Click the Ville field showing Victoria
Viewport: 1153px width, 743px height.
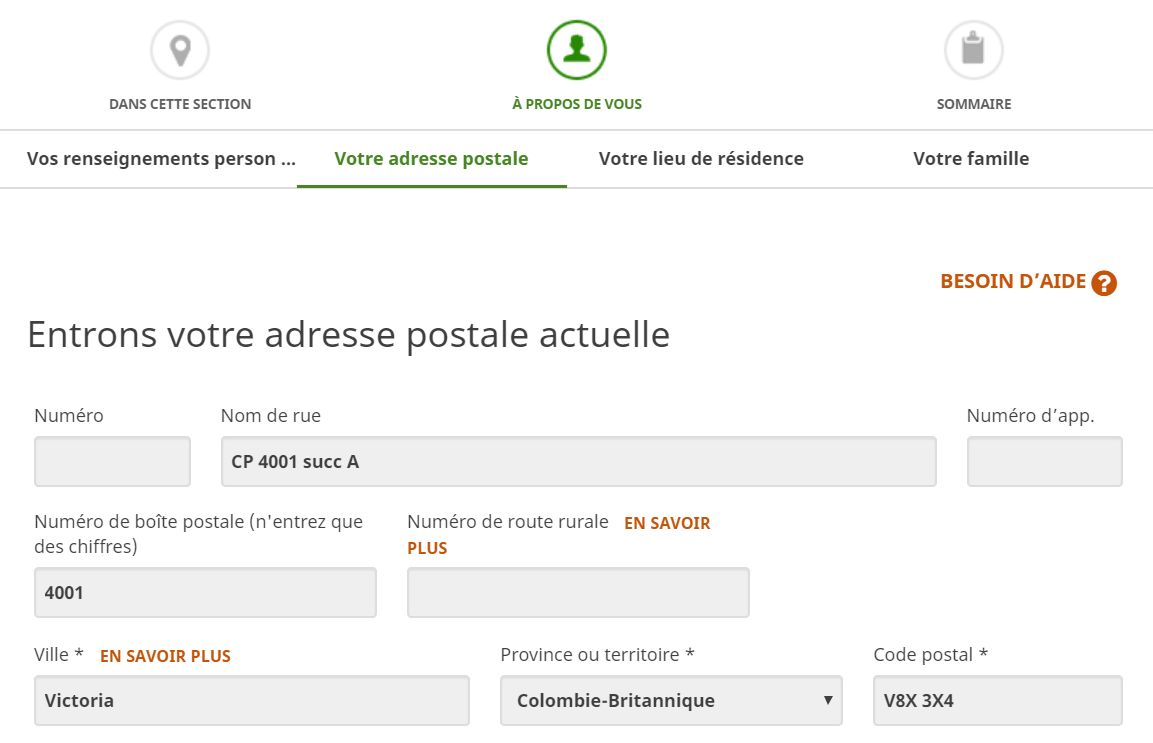251,700
